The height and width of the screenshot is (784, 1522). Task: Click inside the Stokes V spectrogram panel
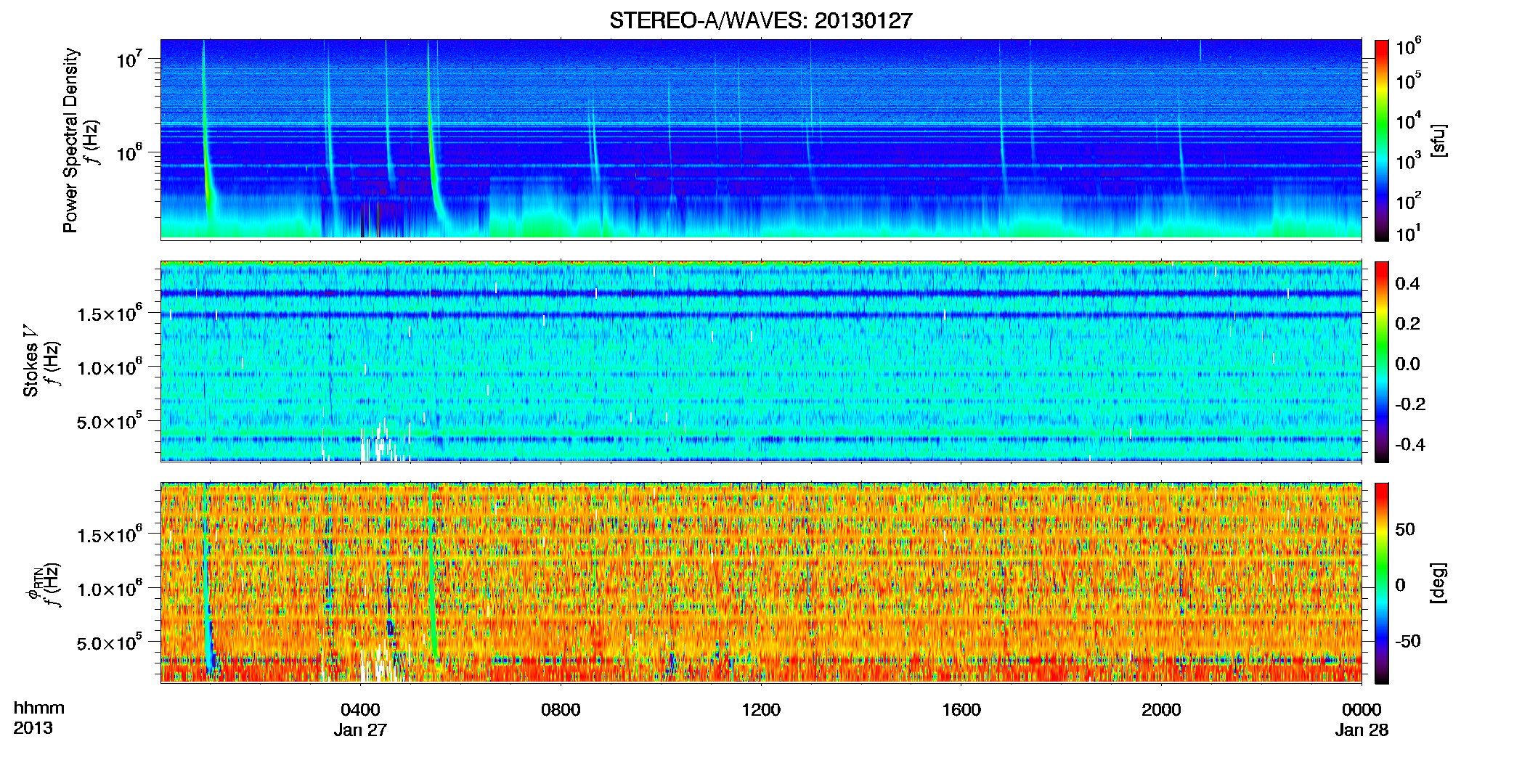pyautogui.click(x=761, y=361)
